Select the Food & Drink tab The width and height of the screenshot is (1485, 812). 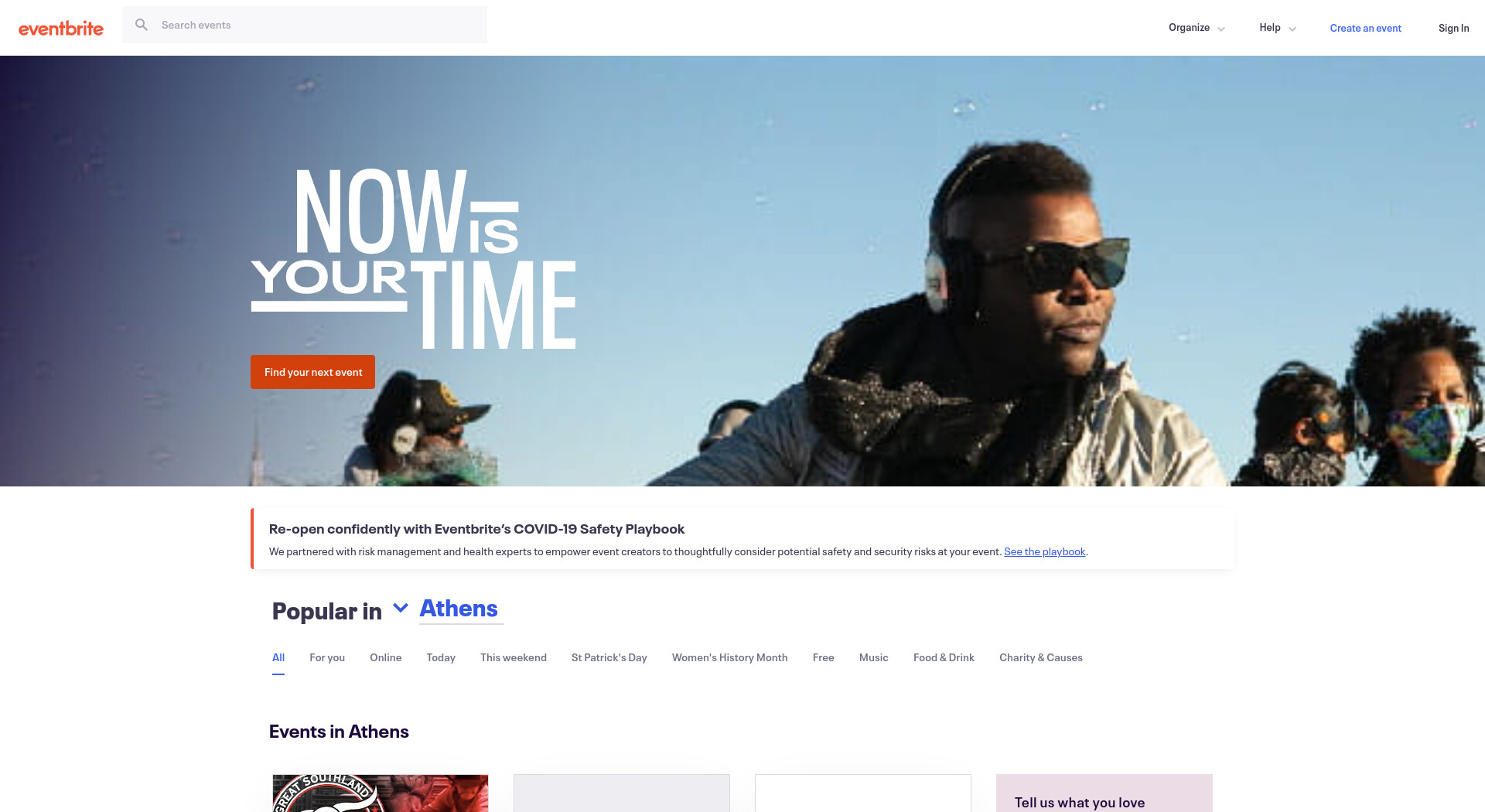pyautogui.click(x=944, y=657)
